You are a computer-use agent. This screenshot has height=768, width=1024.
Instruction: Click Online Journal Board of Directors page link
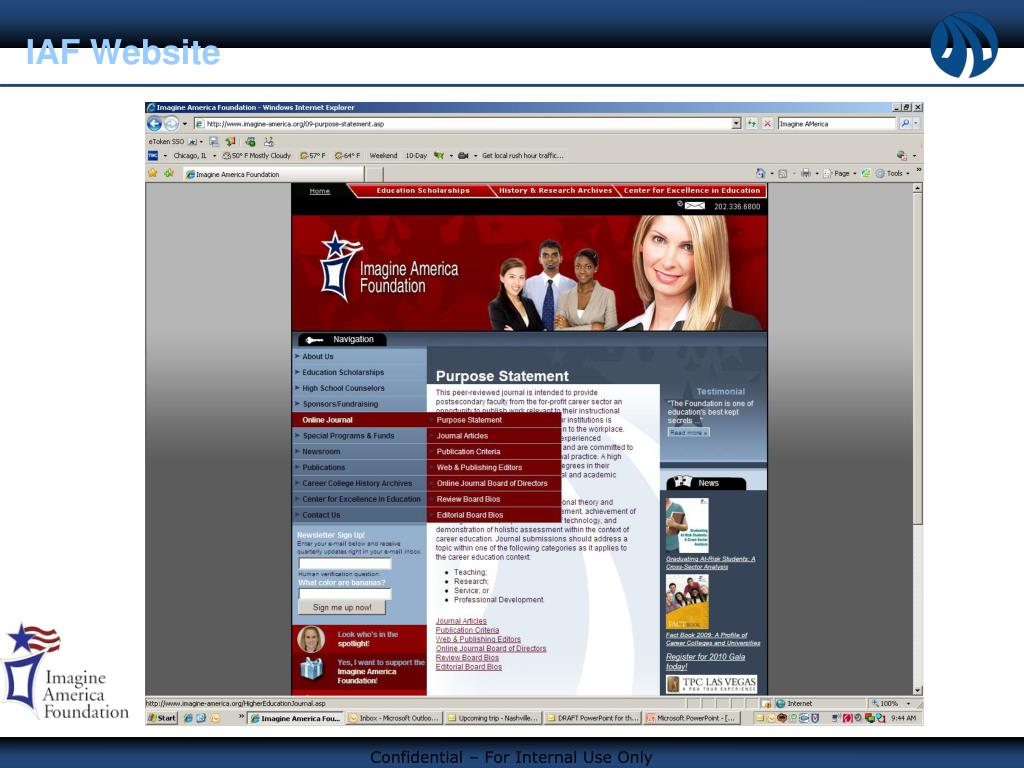coord(491,648)
